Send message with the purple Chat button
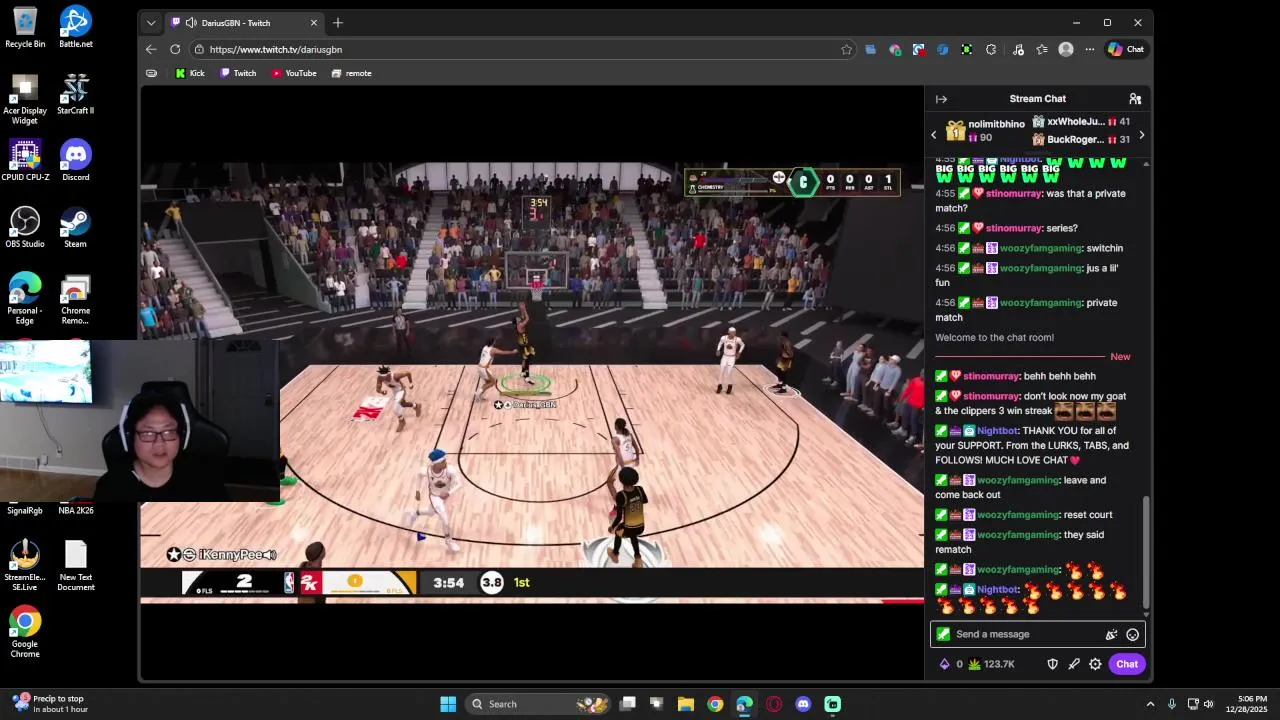The height and width of the screenshot is (720, 1280). pos(1127,664)
